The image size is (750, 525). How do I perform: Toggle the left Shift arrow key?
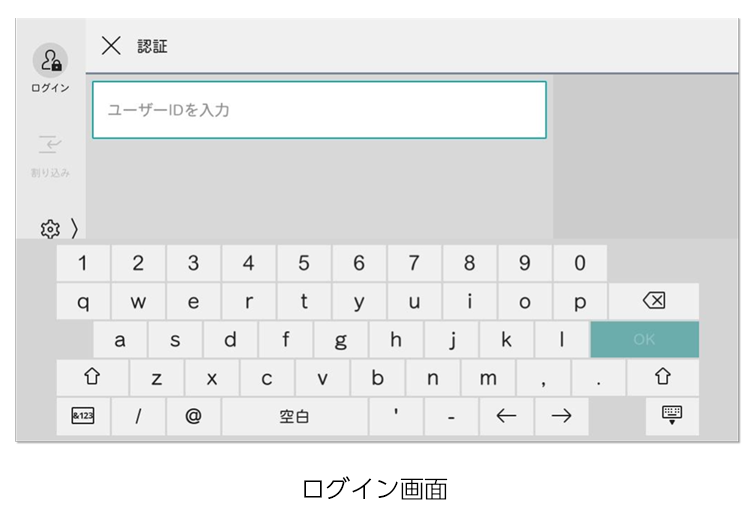tap(92, 378)
